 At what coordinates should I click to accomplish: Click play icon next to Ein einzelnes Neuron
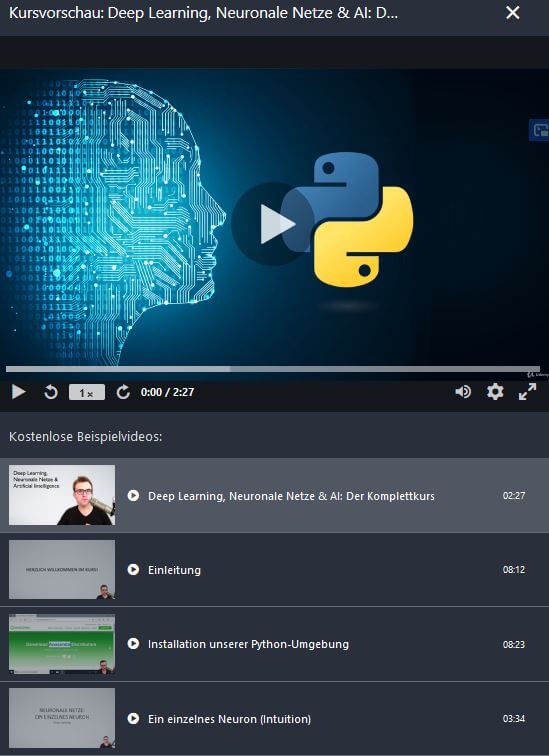point(134,718)
